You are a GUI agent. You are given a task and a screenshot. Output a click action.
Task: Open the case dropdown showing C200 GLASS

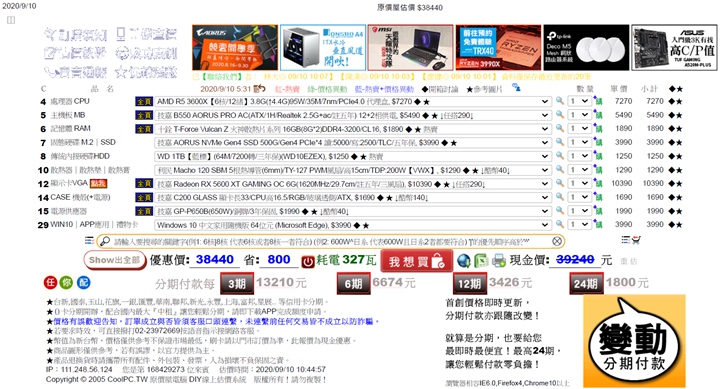coord(353,197)
